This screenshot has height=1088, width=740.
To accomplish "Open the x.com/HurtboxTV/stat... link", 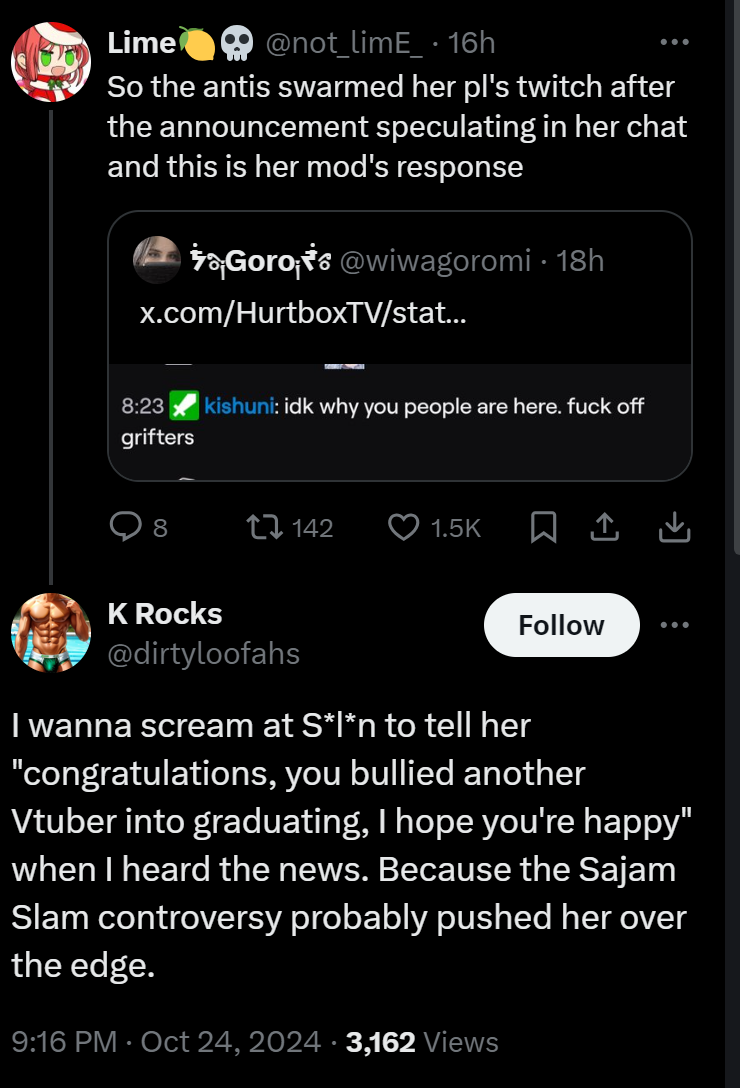I will tap(303, 313).
